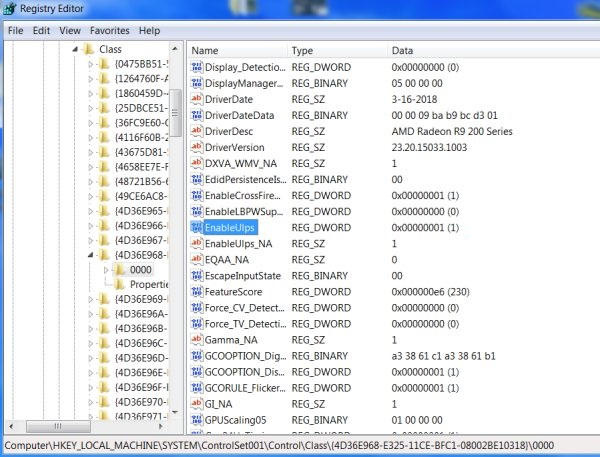Open the Help menu

tap(150, 31)
